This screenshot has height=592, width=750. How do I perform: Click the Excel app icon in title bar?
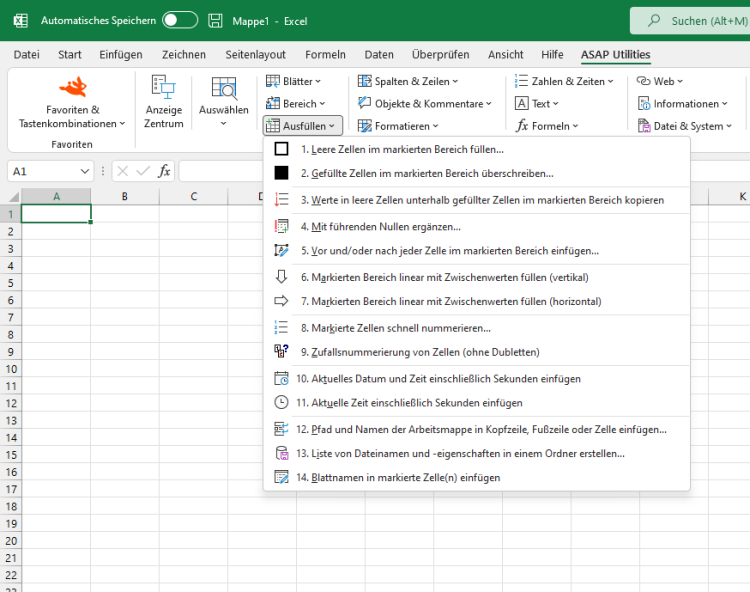pyautogui.click(x=21, y=21)
